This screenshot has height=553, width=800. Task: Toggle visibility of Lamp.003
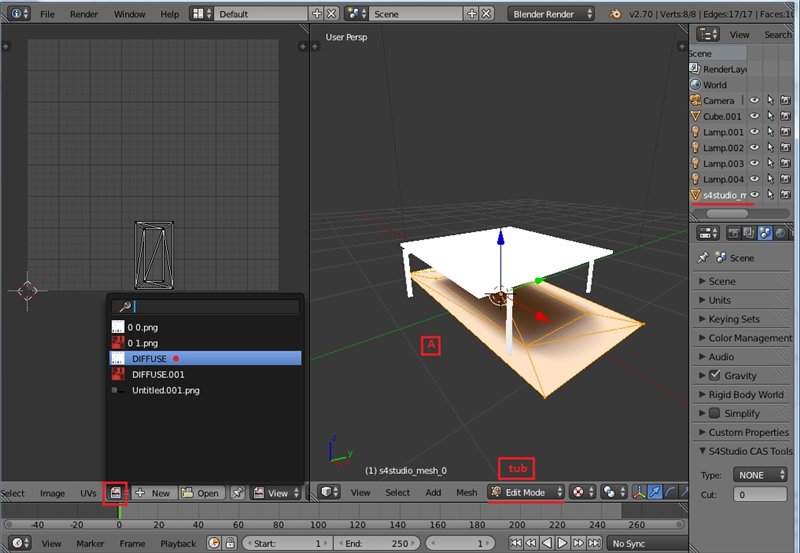tap(755, 163)
